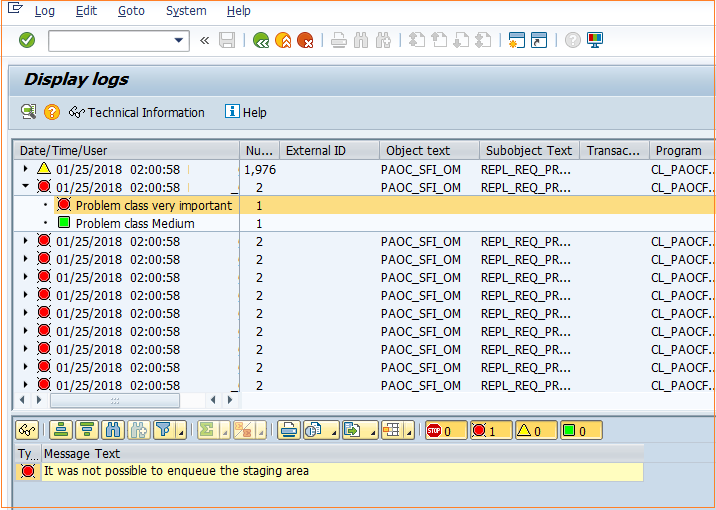716x510 pixels.
Task: Click the Technical Information button
Action: (137, 112)
